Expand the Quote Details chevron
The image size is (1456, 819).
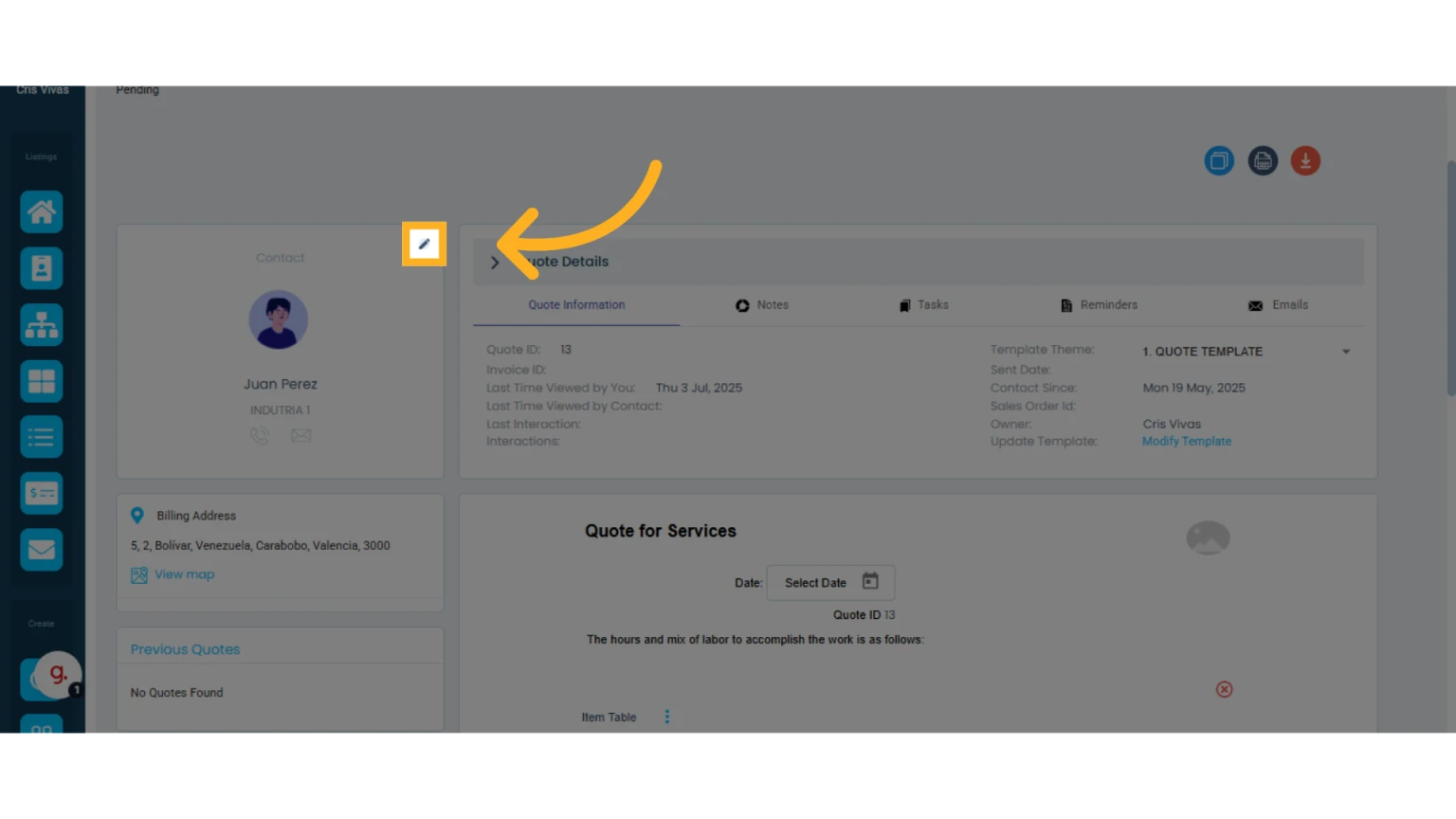pos(494,263)
